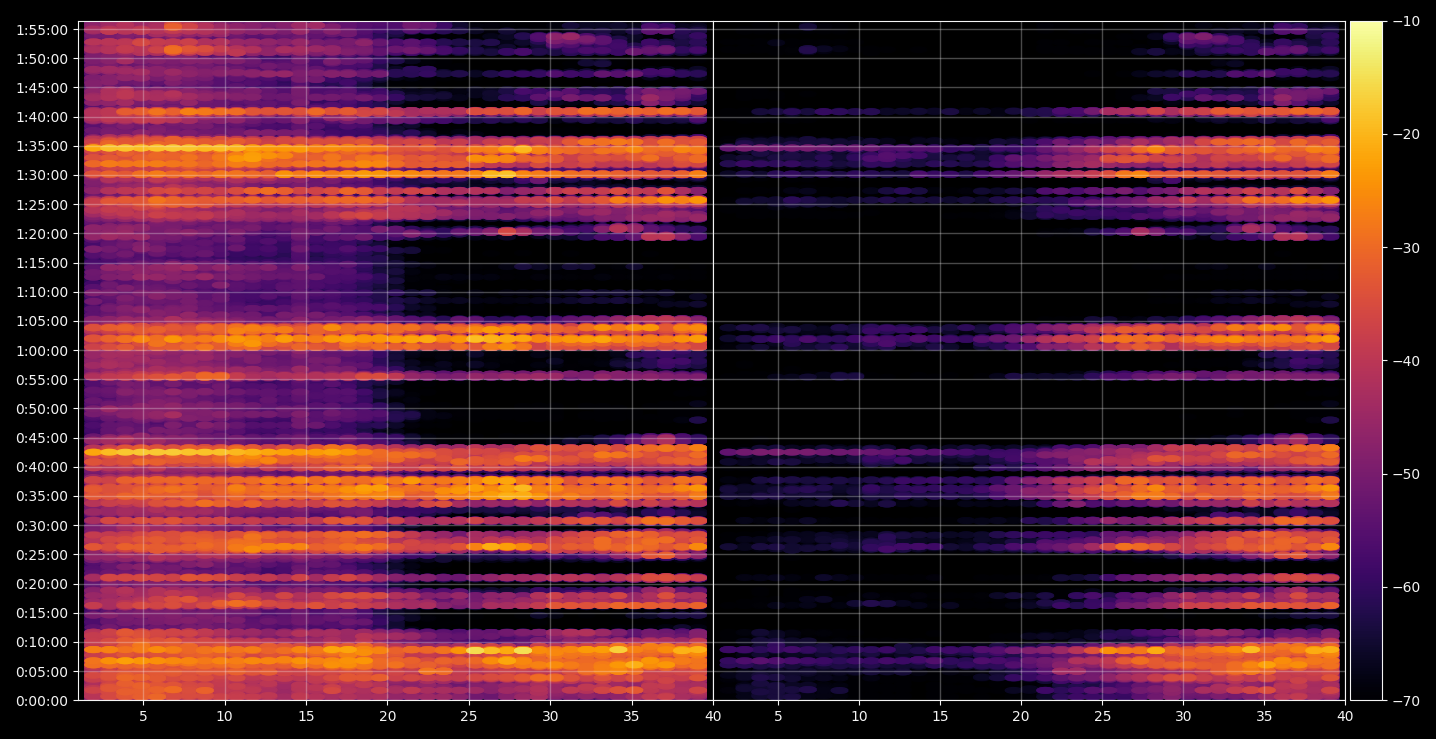Select the 0:55:00 time label
Viewport: 1436px width, 739px height.
[43, 380]
